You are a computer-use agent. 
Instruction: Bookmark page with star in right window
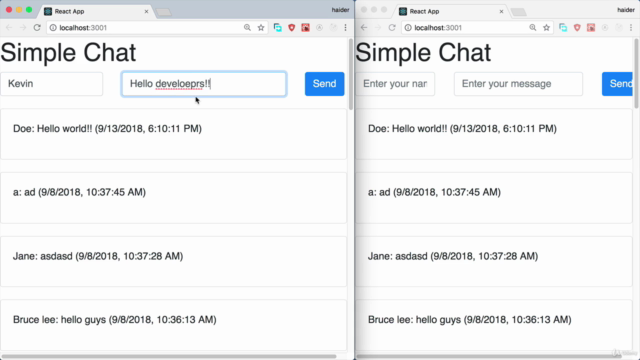click(x=546, y=28)
